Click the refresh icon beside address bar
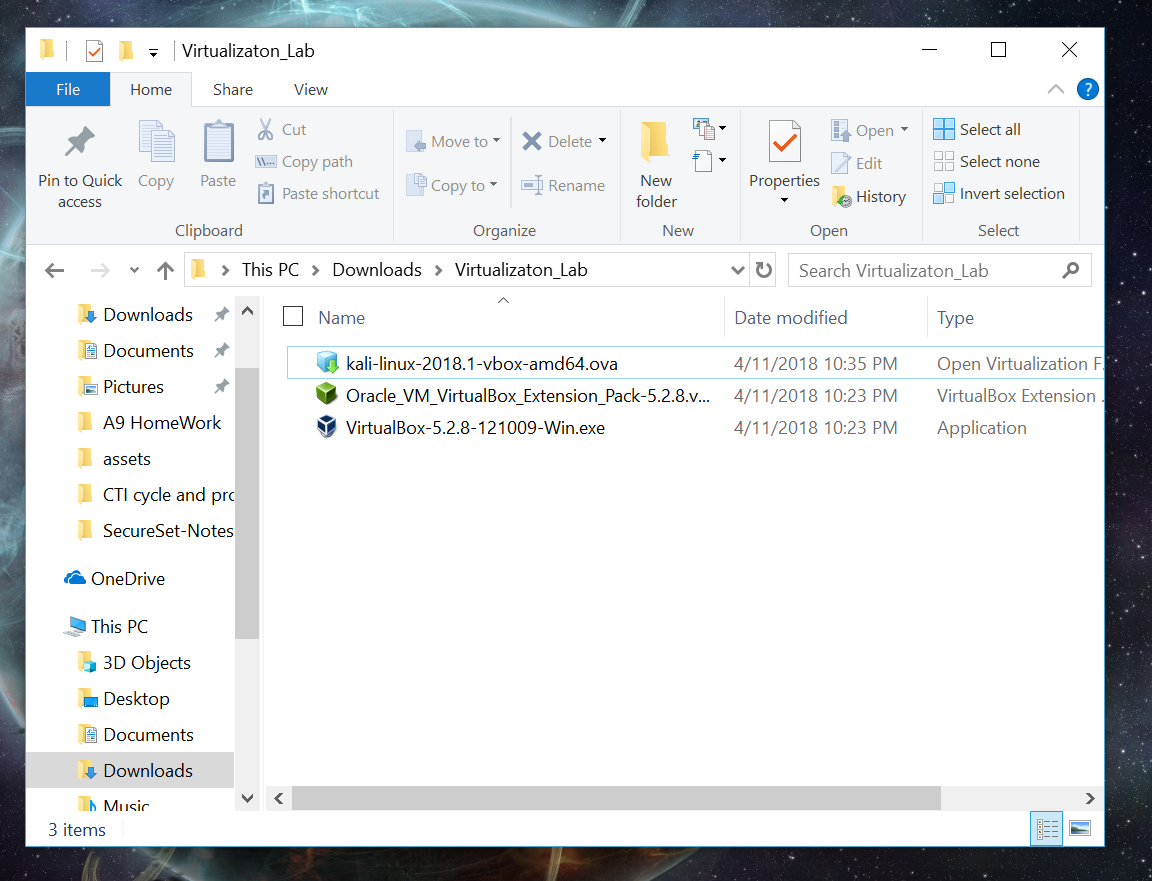 [x=764, y=270]
